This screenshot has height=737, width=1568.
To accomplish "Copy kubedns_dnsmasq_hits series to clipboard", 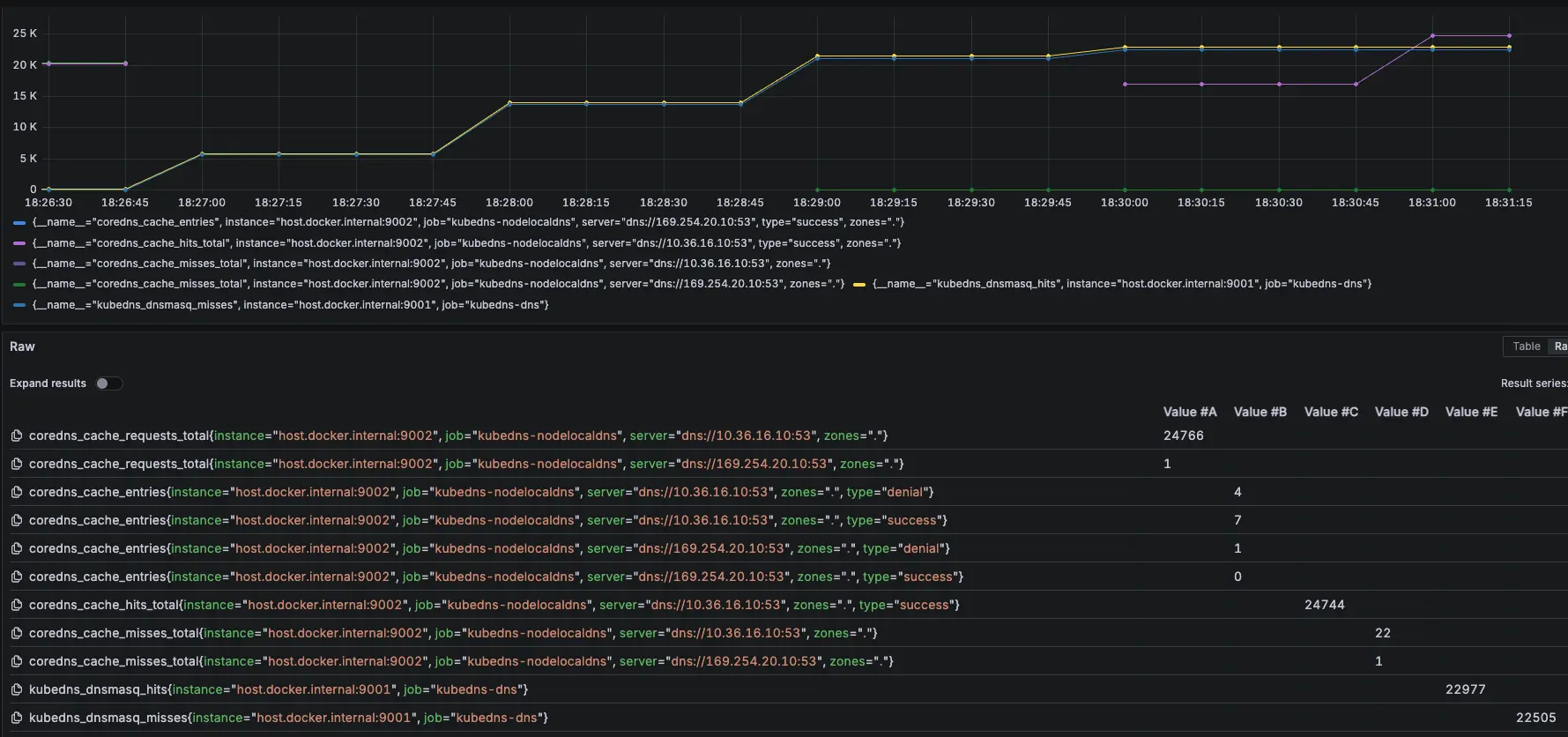I will 17,689.
